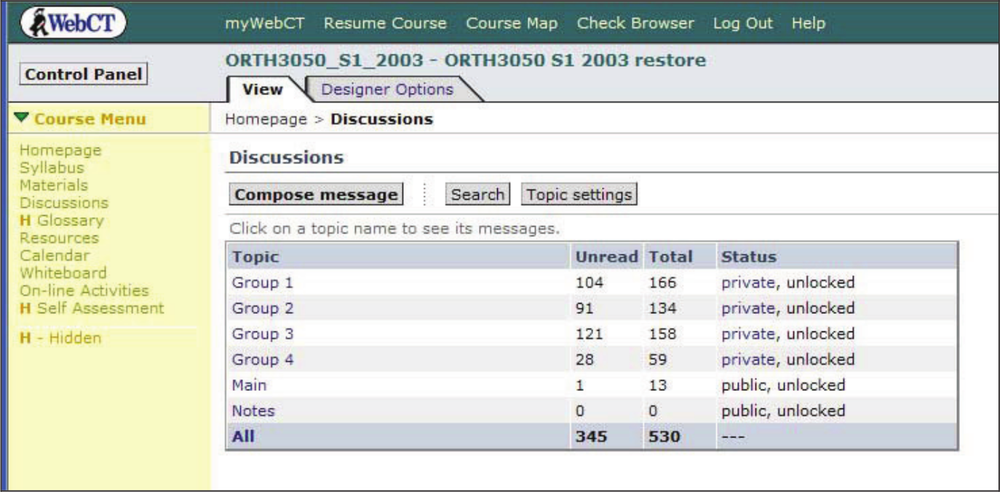
Task: Click the Discussions page heading
Action: coord(286,158)
